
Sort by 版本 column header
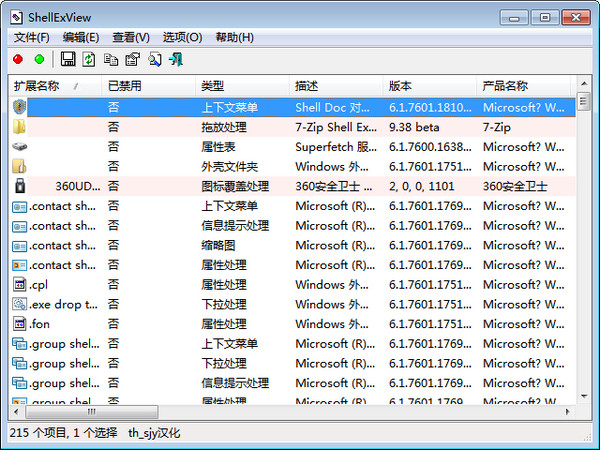coord(430,86)
